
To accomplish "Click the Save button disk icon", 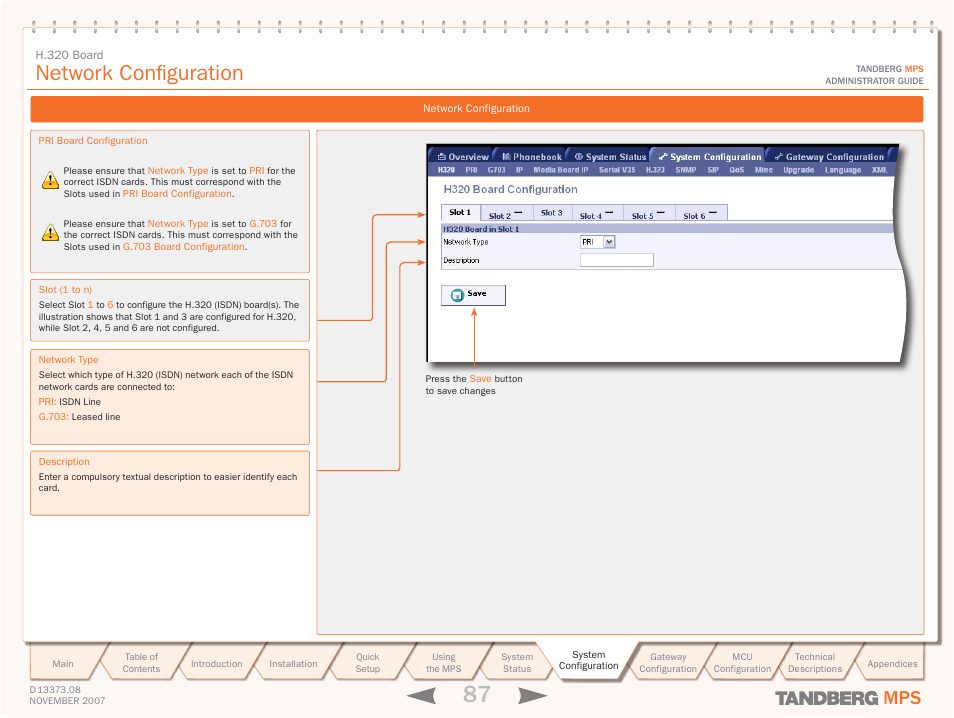I will (456, 295).
